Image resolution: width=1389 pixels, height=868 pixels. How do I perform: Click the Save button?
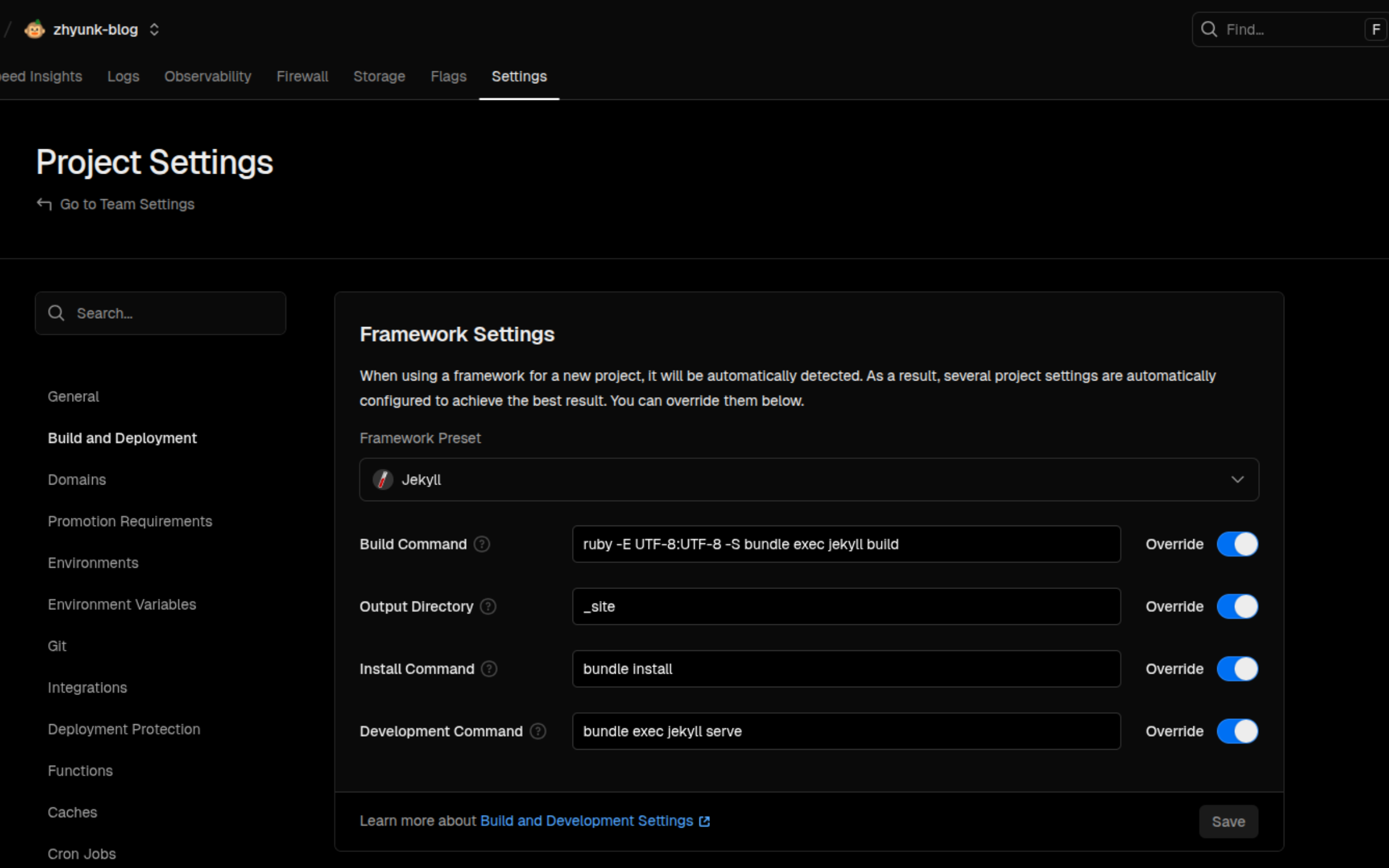coord(1228,822)
